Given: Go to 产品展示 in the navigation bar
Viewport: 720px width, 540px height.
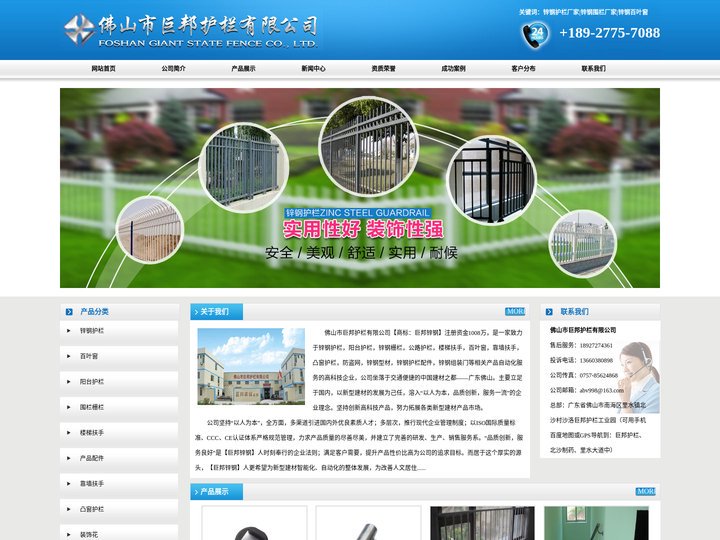Looking at the screenshot, I should coord(243,68).
